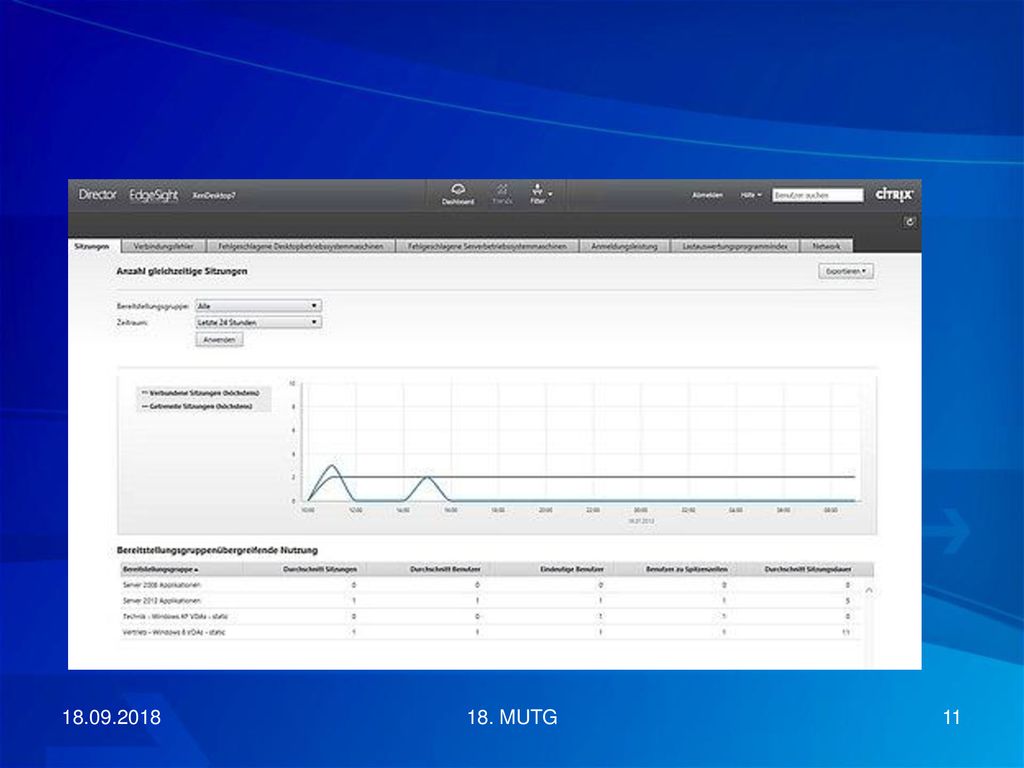The height and width of the screenshot is (768, 1024).
Task: Select the Server 2012 Applikationen row
Action: (x=490, y=601)
